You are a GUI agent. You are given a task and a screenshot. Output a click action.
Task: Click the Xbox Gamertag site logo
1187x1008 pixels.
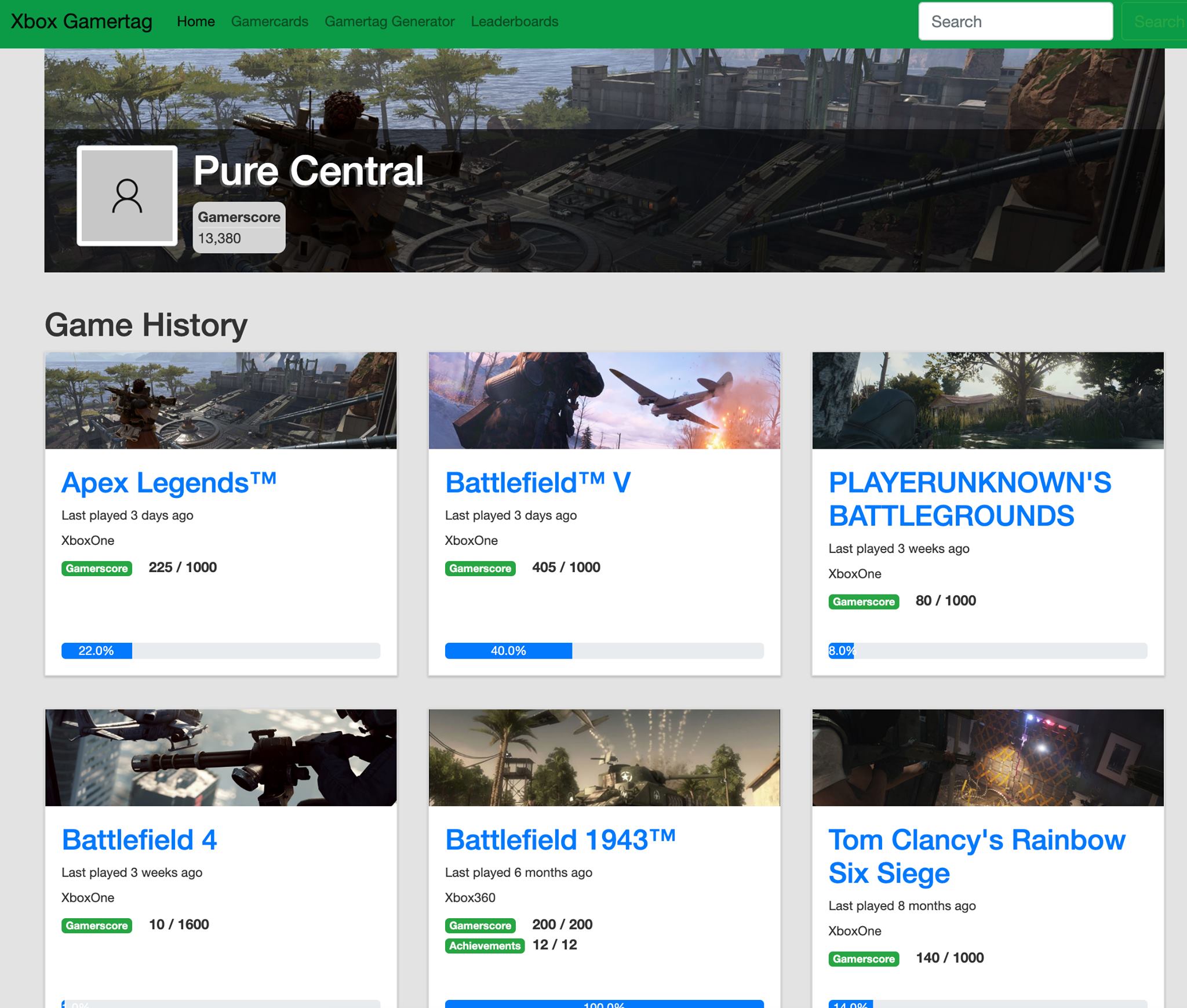[x=82, y=21]
